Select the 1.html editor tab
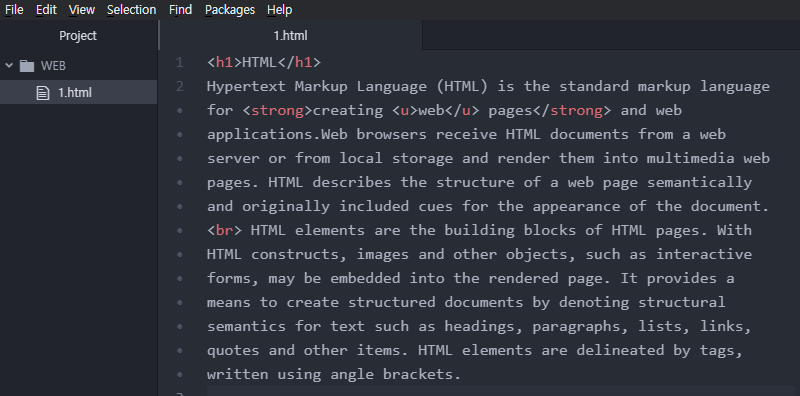The height and width of the screenshot is (396, 800). 291,36
